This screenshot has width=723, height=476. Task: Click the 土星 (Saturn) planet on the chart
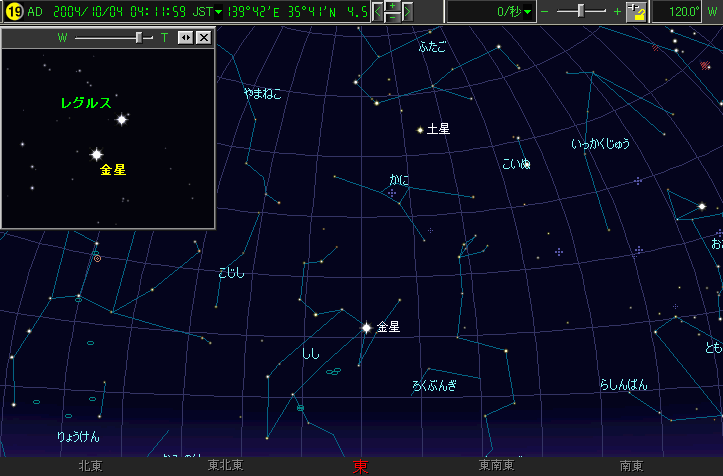click(420, 130)
